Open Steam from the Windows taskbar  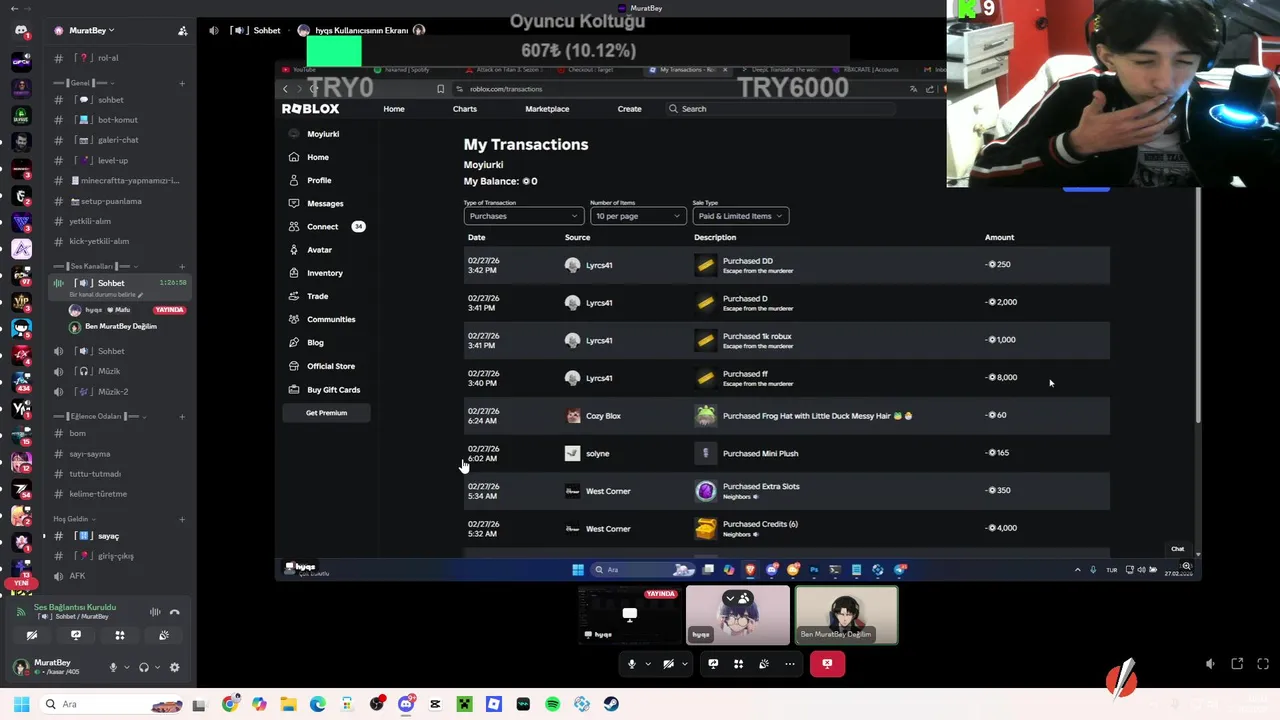(x=611, y=704)
